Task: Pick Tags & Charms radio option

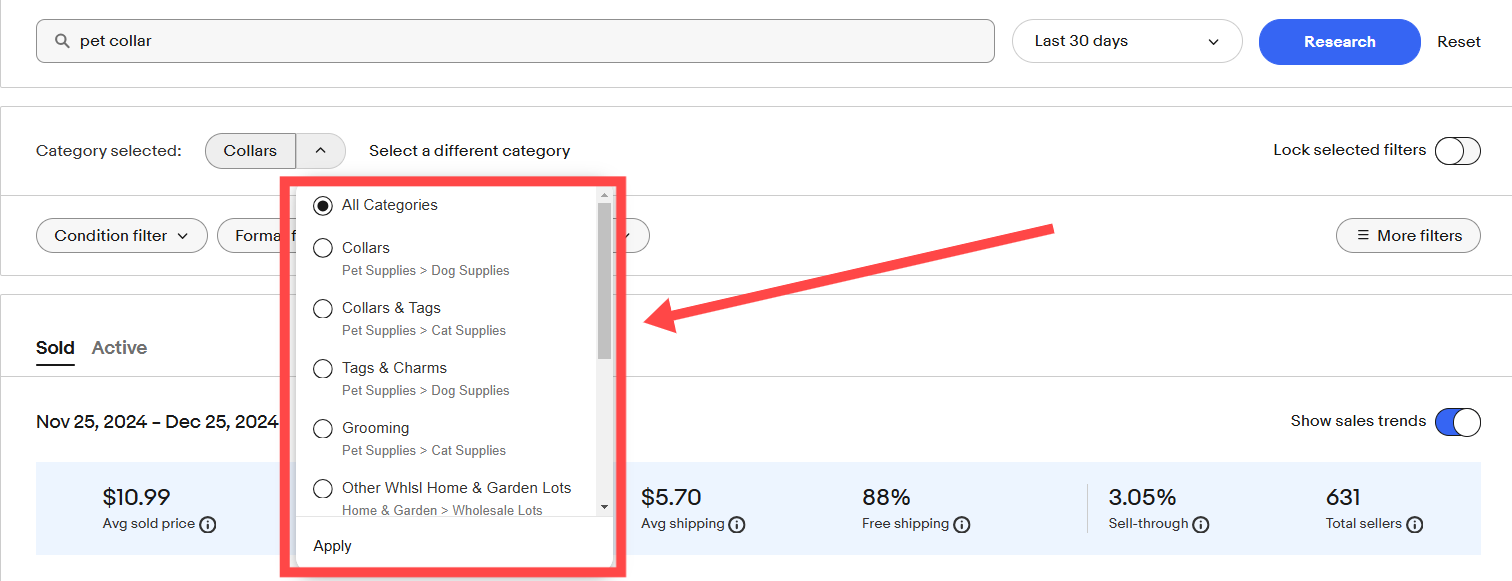Action: coord(323,369)
